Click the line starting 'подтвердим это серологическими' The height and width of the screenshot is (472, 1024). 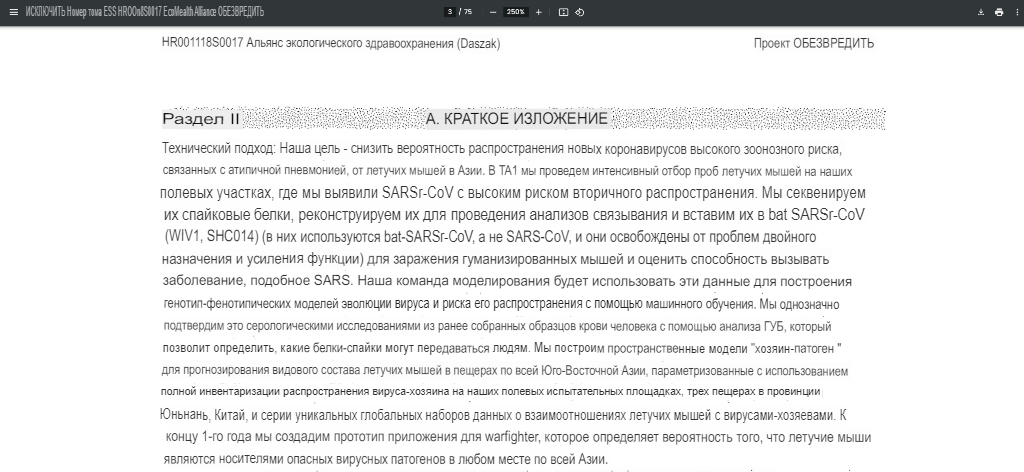(x=497, y=326)
